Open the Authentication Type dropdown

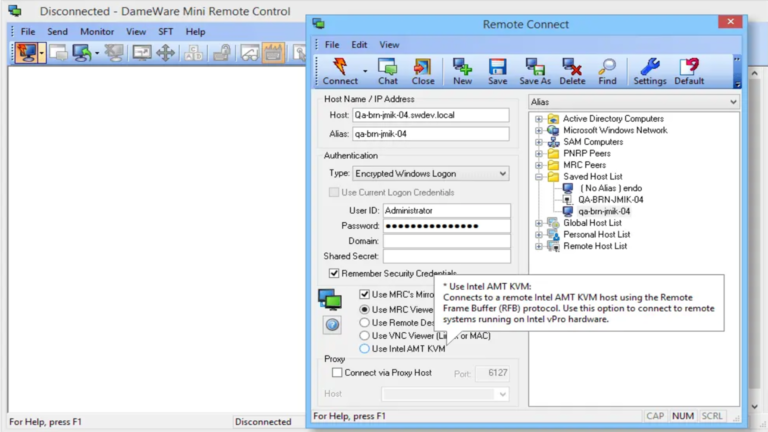coord(431,173)
